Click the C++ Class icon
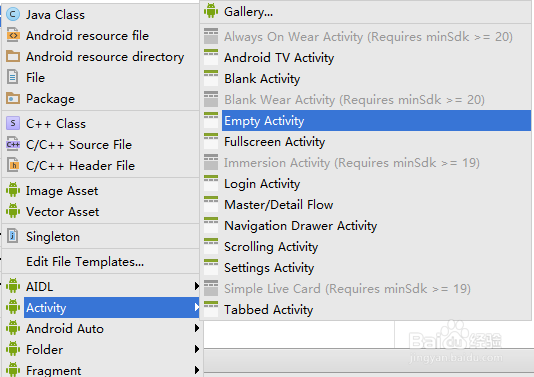This screenshot has width=534, height=377. click(x=13, y=123)
